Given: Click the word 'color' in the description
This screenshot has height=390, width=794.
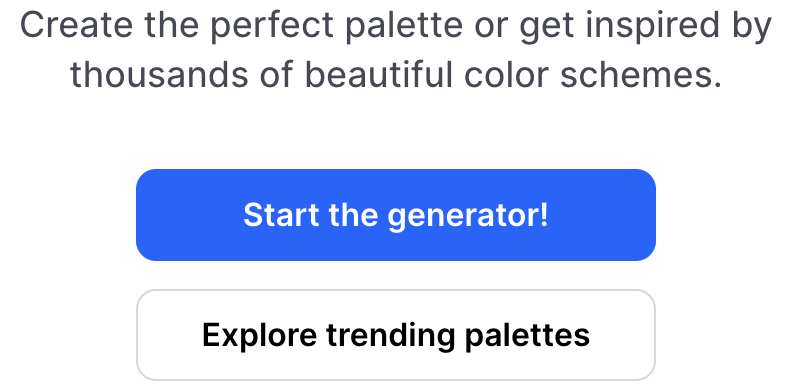Looking at the screenshot, I should 506,74.
